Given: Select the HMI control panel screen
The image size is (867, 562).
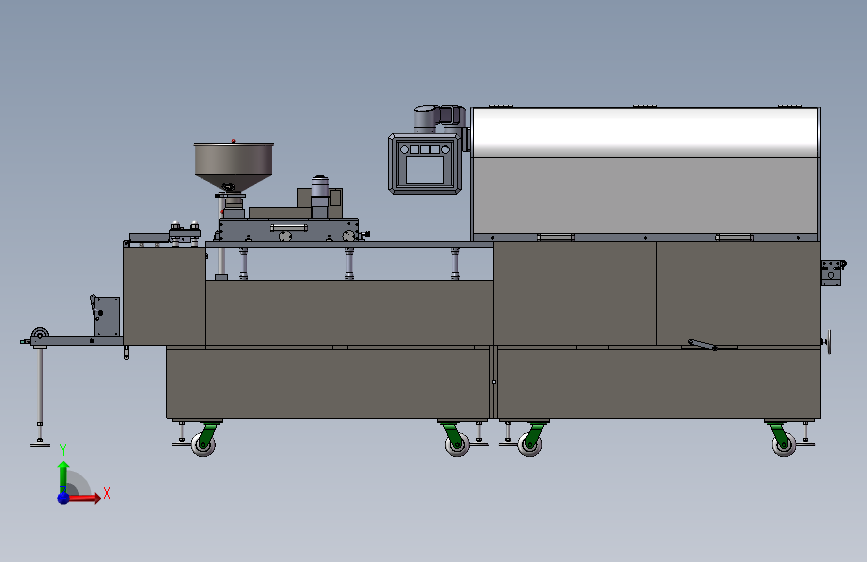Looking at the screenshot, I should (425, 169).
